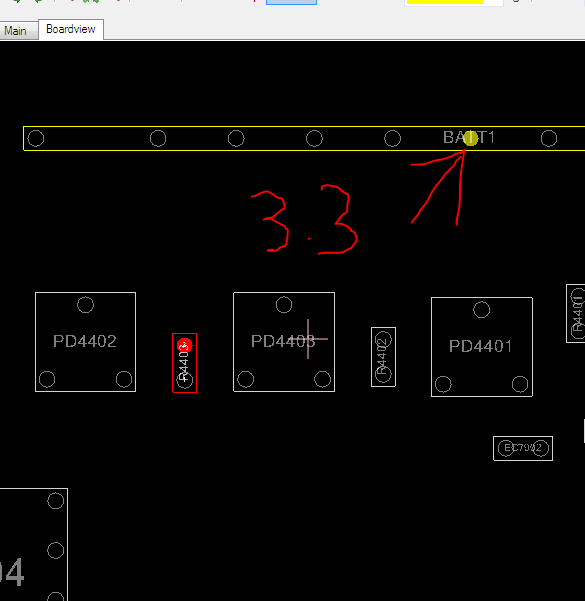Click the red highlighted pin of R4403
Viewport: 585px width, 601px height.
[184, 346]
